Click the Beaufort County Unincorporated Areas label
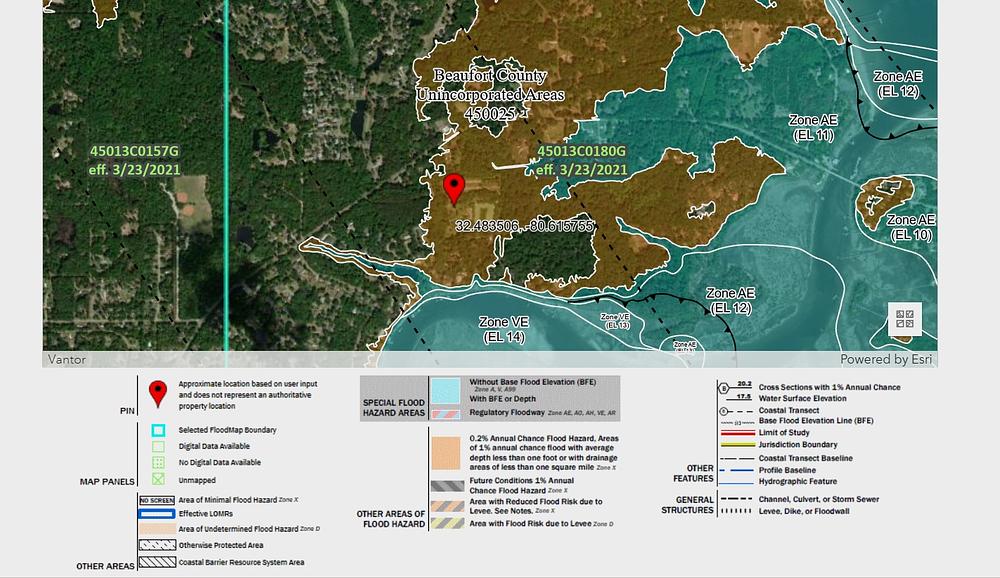This screenshot has width=1000, height=578. [490, 94]
